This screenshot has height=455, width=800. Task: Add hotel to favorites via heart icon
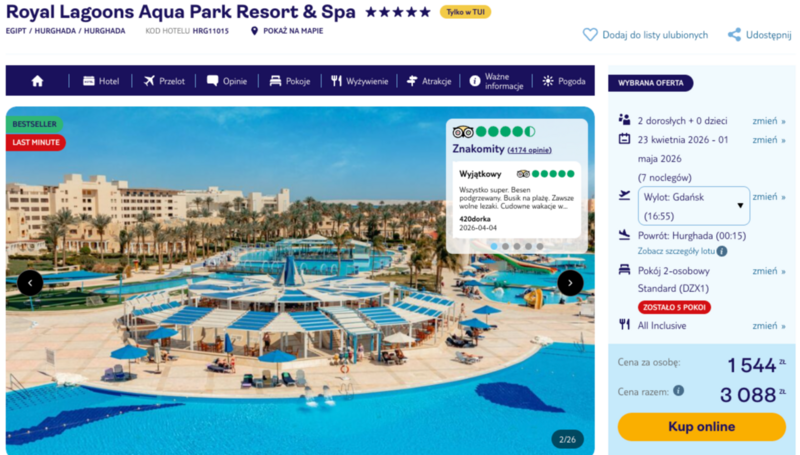coord(590,35)
